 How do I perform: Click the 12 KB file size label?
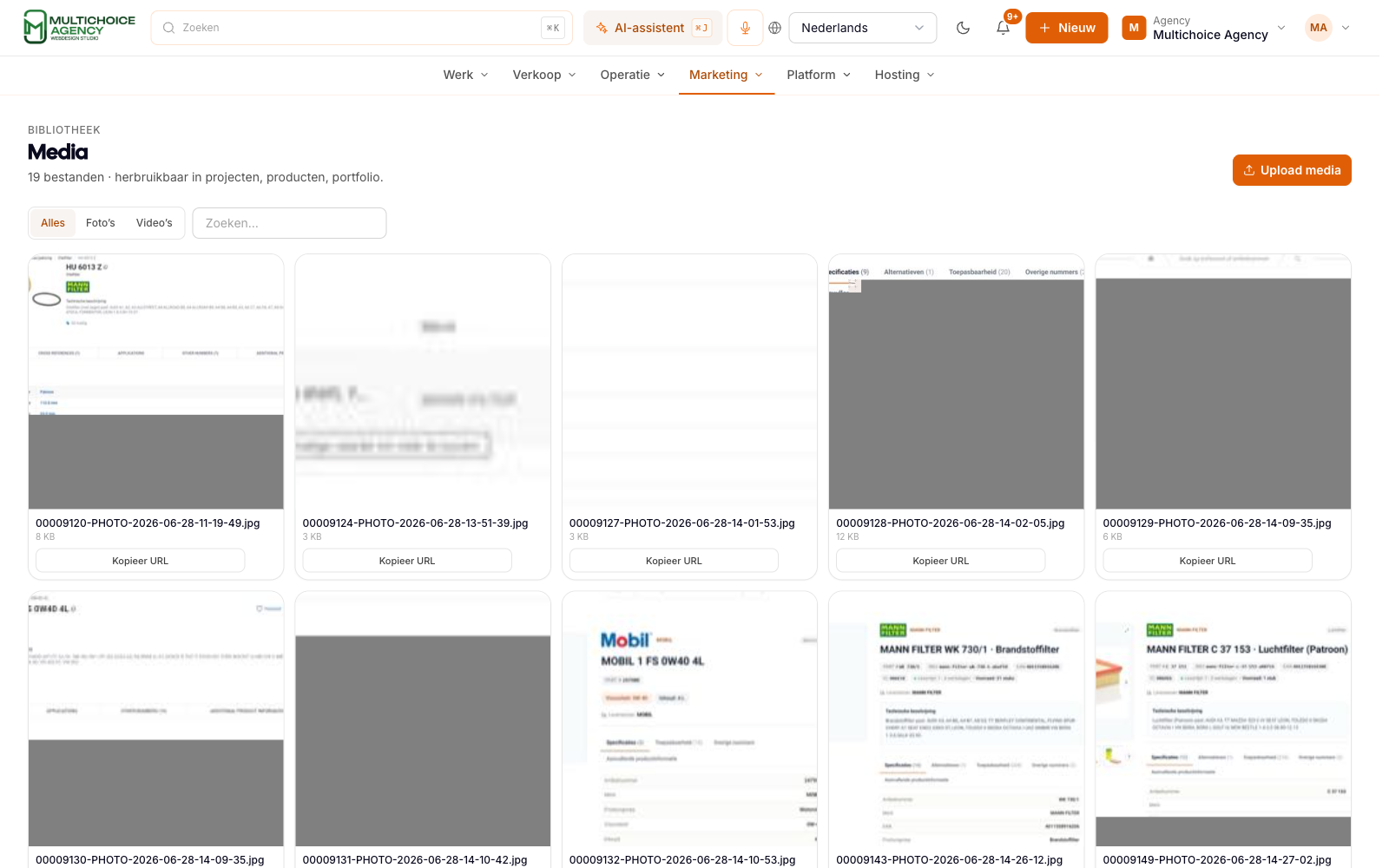point(847,537)
